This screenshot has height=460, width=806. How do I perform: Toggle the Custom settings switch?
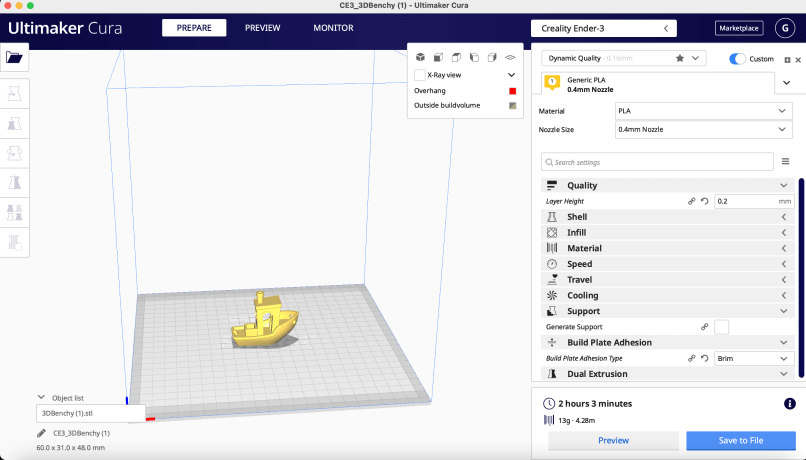coord(737,59)
